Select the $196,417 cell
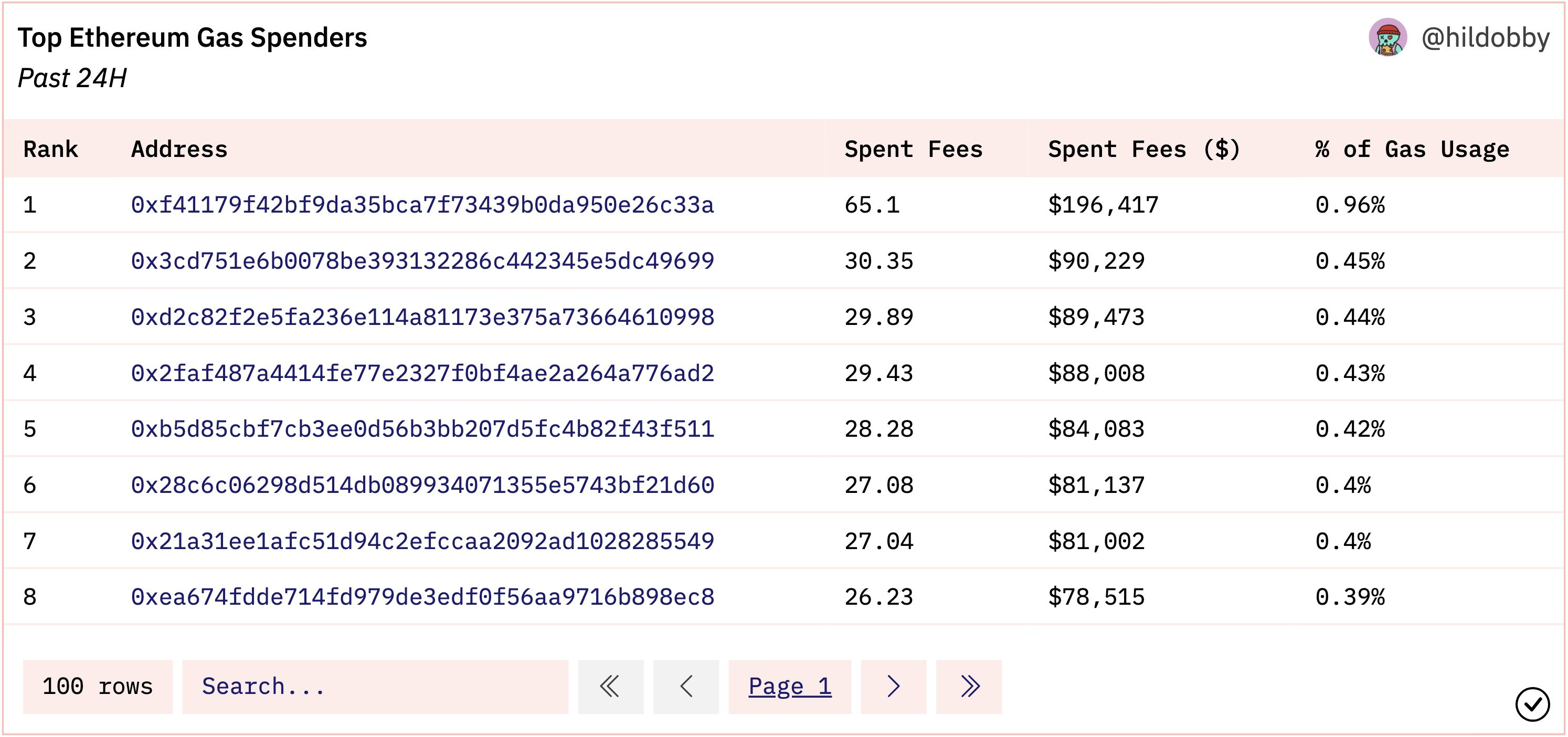 (1104, 205)
